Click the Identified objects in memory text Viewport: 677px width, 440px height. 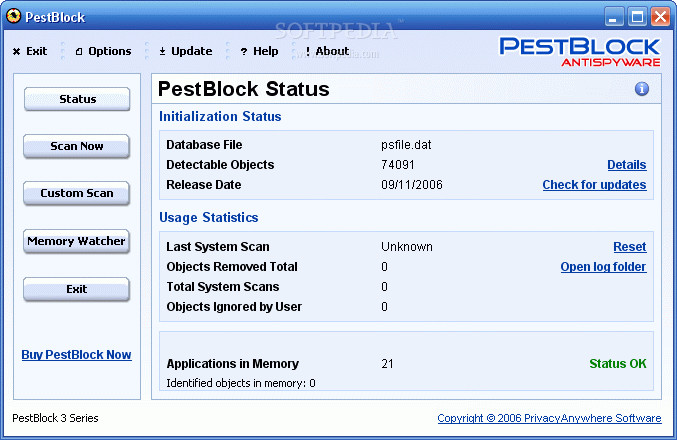coord(240,383)
